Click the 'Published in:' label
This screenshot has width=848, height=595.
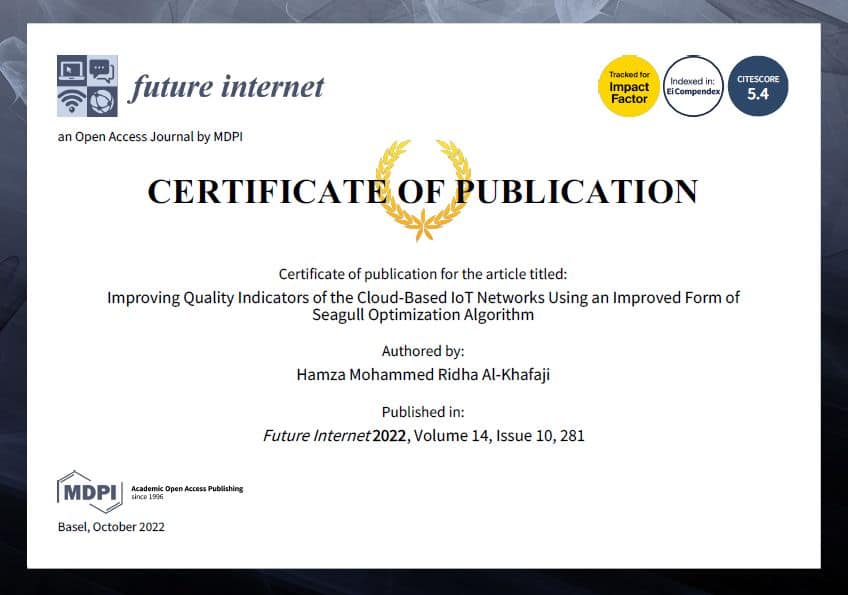[423, 412]
